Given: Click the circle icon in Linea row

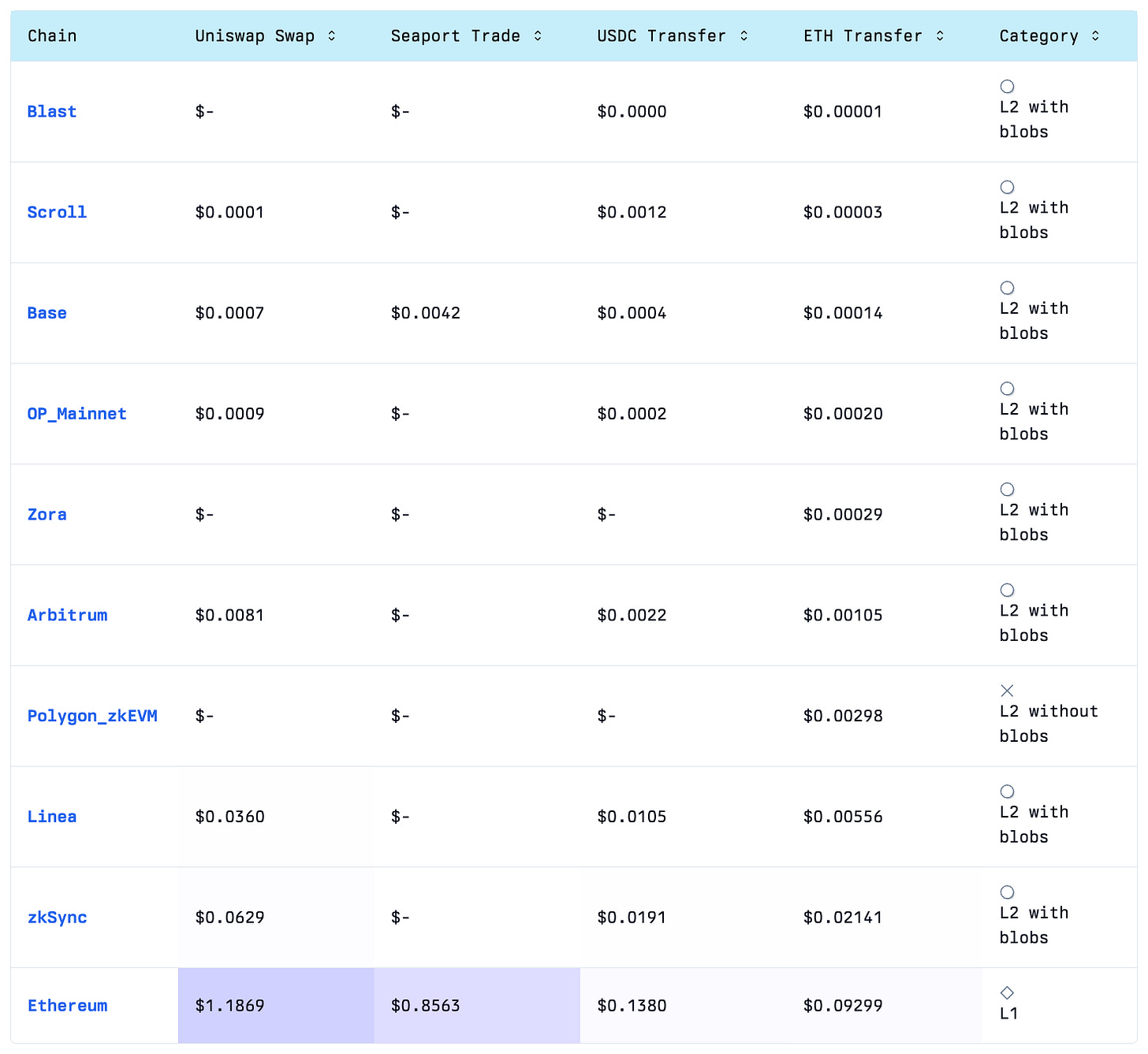Looking at the screenshot, I should coord(1007,791).
